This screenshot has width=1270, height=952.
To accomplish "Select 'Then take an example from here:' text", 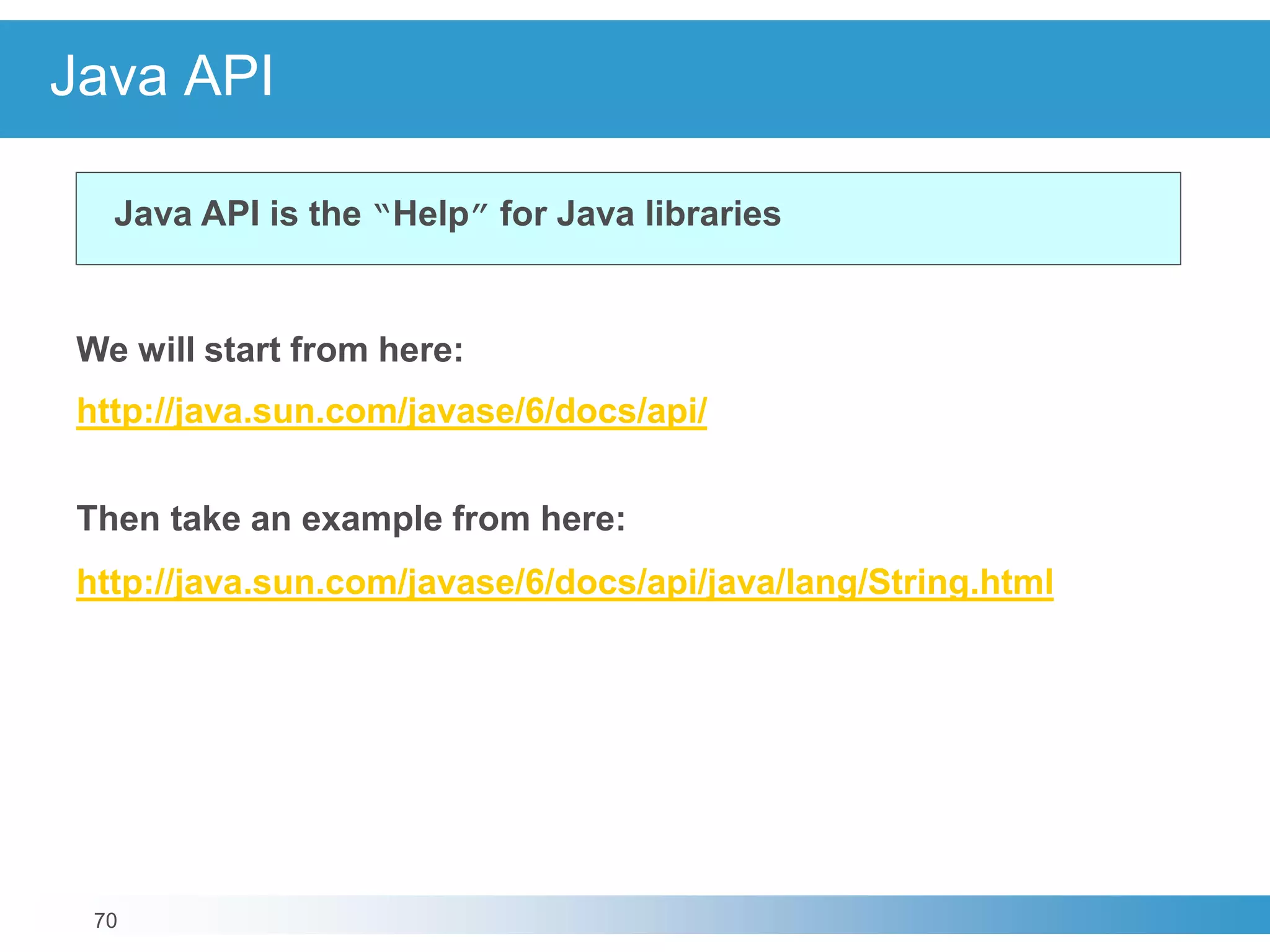I will 351,519.
